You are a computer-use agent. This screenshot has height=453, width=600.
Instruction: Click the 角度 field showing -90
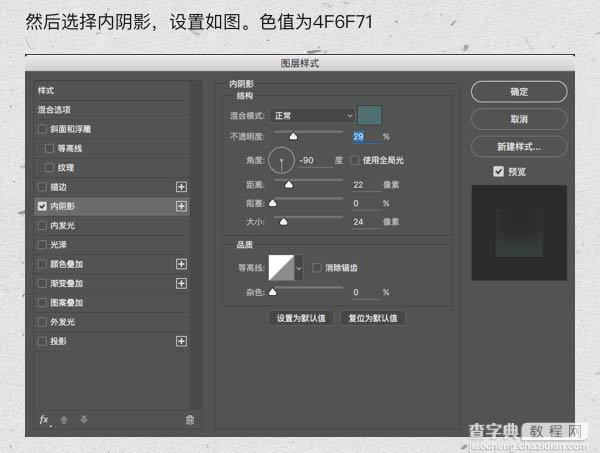315,160
